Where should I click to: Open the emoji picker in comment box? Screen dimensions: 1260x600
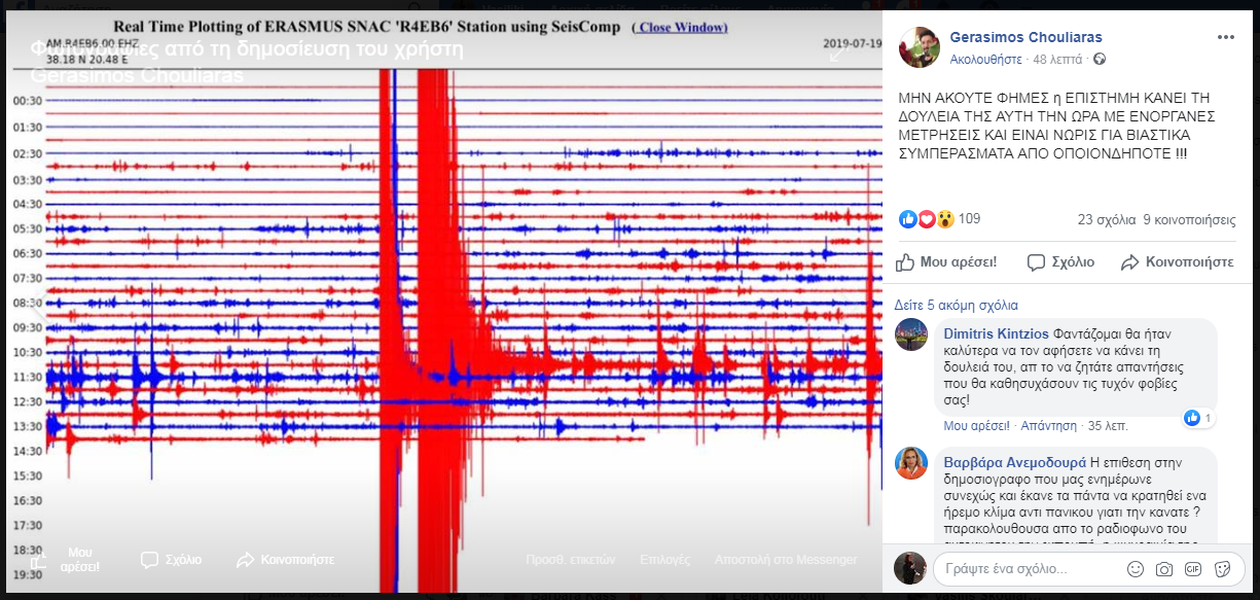tap(1135, 569)
